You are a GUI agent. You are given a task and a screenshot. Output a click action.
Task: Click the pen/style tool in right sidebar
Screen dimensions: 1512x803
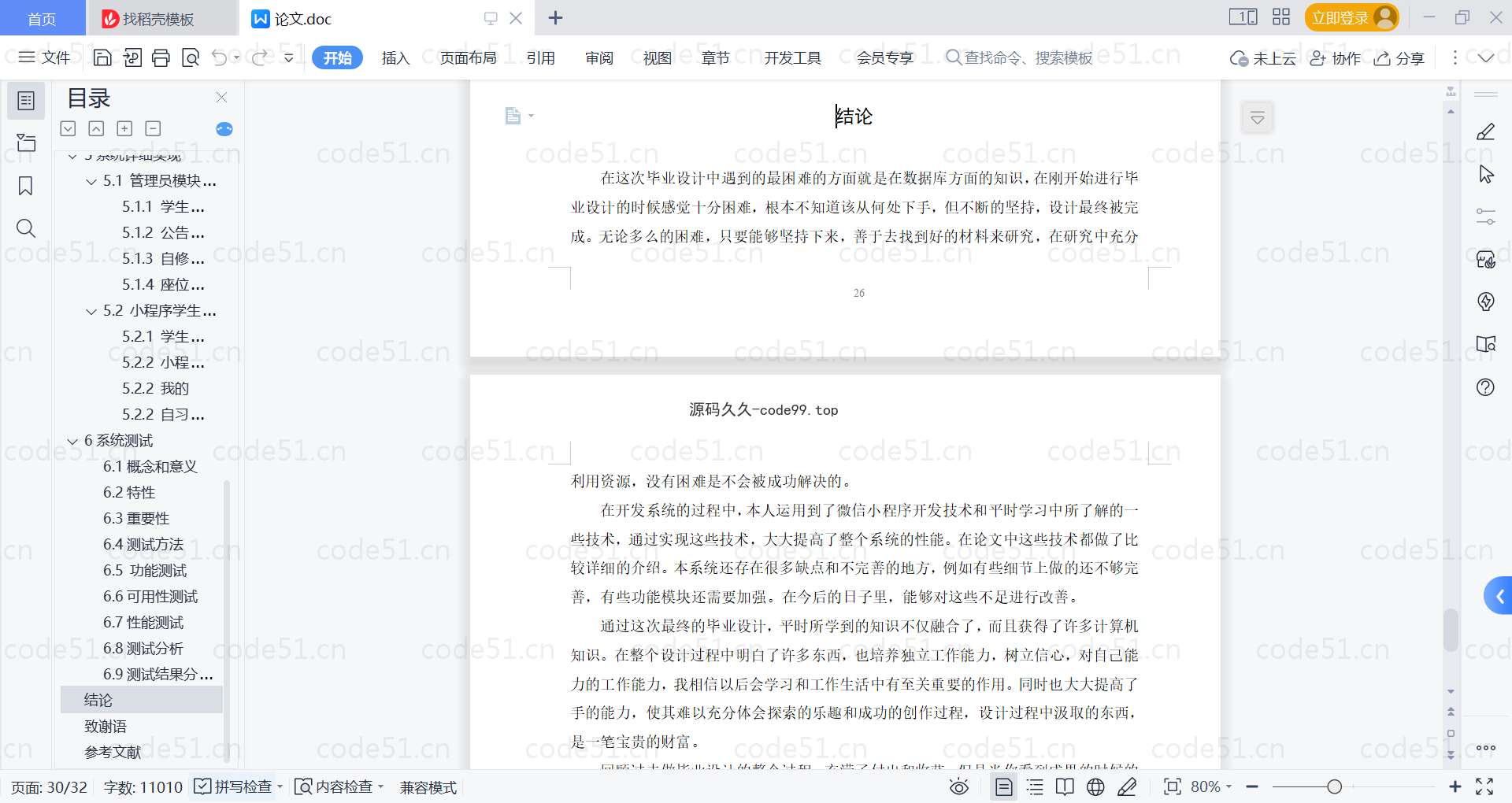point(1486,131)
